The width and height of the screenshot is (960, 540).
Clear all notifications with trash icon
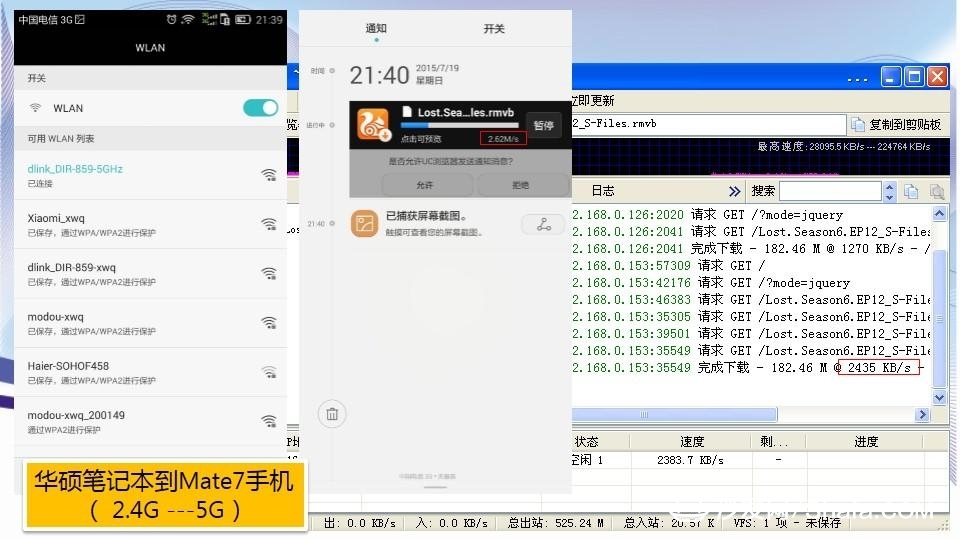tap(332, 414)
